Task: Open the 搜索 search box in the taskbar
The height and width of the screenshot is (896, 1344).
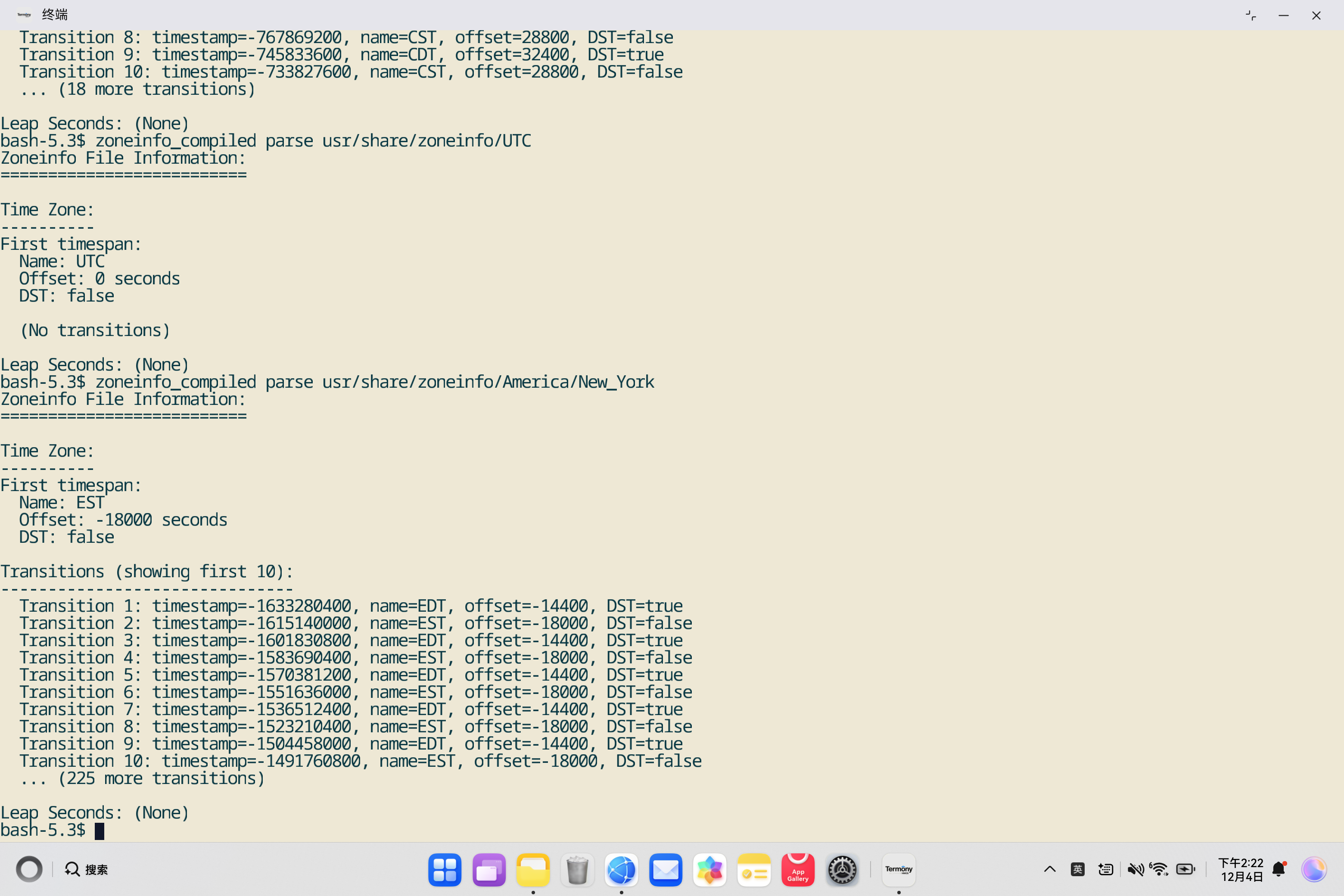Action: click(x=86, y=870)
